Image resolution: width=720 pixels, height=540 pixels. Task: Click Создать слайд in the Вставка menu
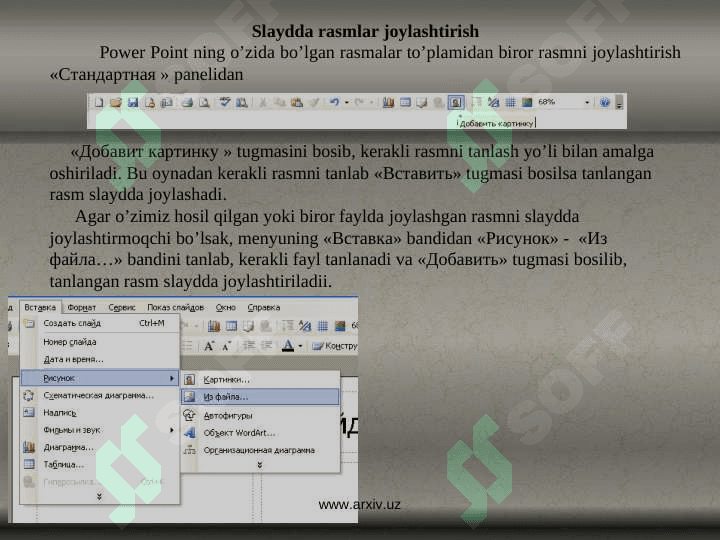(72, 323)
